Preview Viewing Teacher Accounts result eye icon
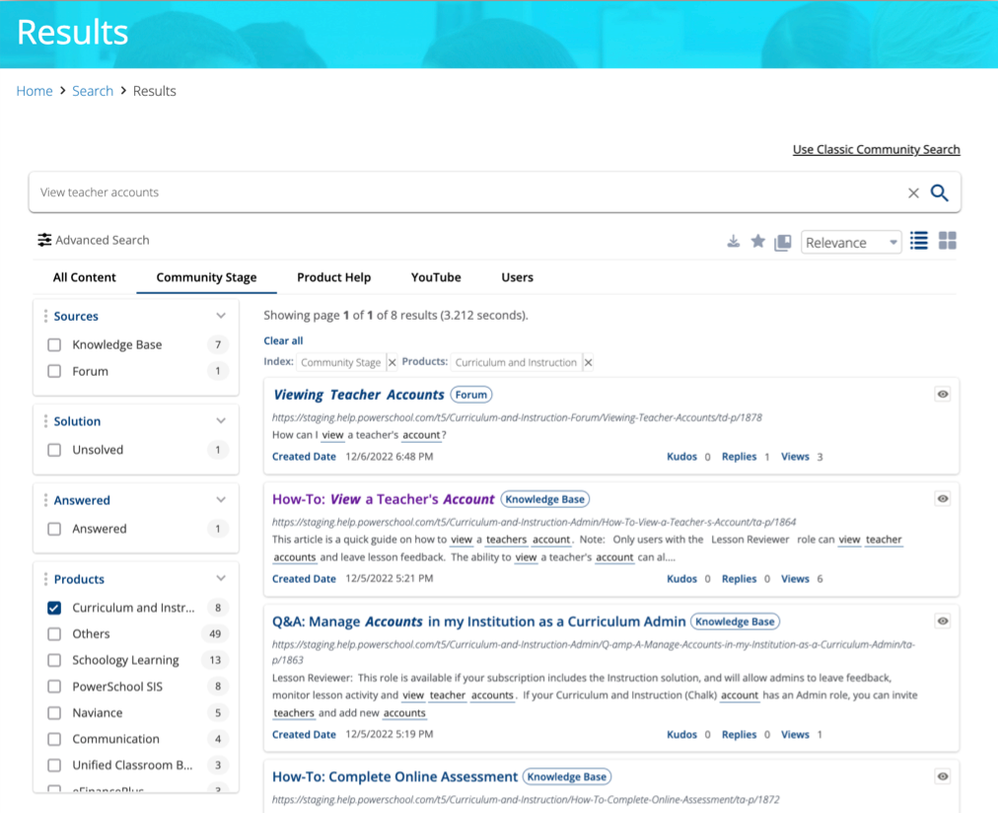This screenshot has height=813, width=998. (x=942, y=395)
